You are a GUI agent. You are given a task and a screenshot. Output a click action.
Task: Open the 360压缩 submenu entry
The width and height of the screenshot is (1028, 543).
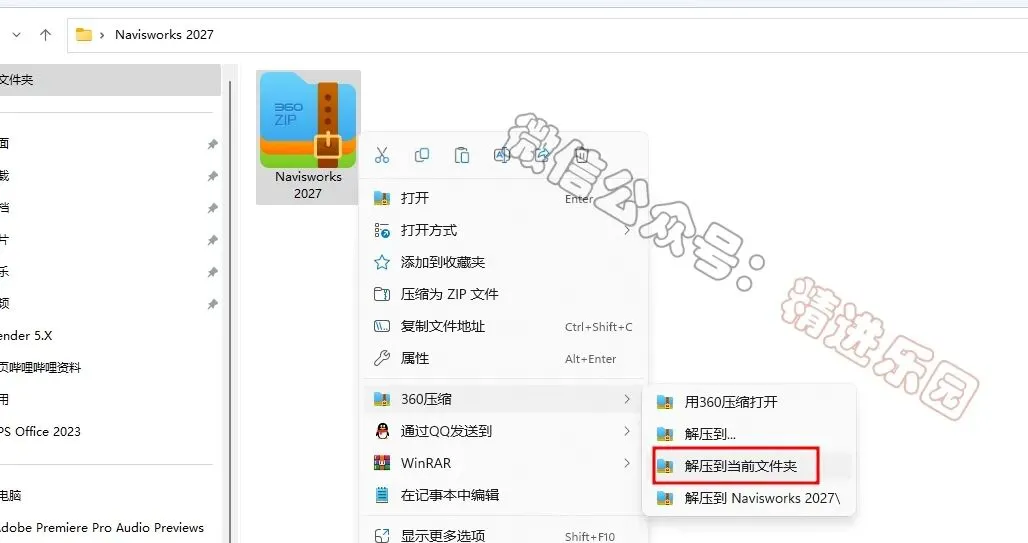tap(504, 399)
